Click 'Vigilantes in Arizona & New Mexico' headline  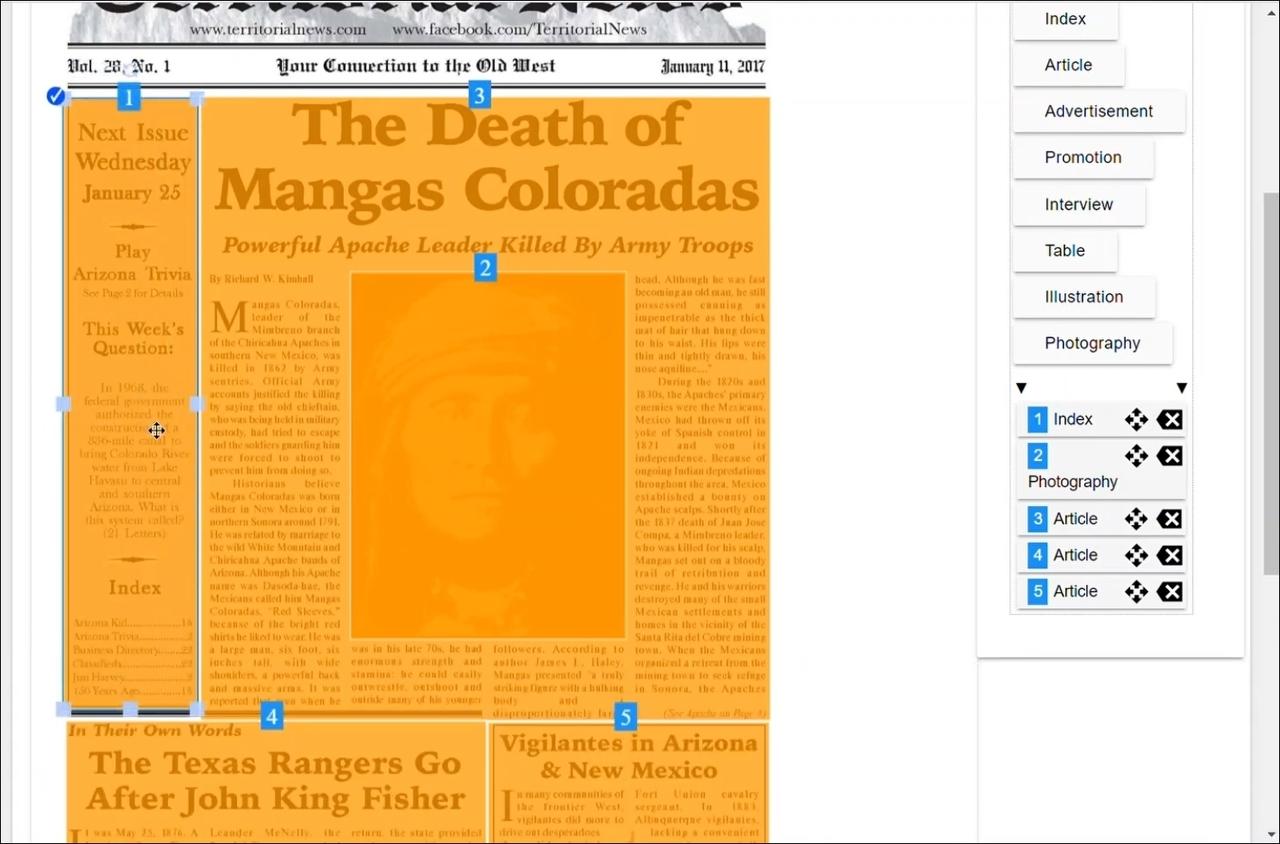[x=628, y=756]
